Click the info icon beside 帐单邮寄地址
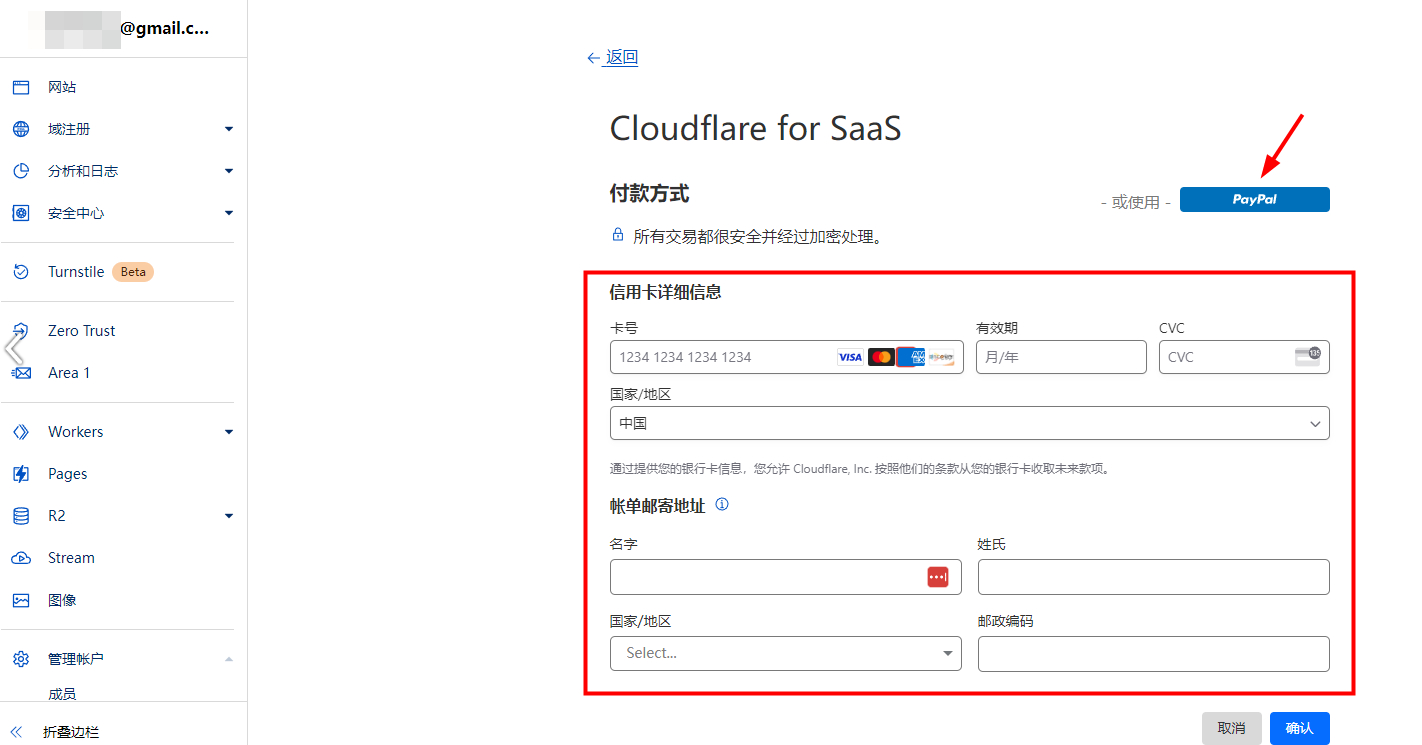The height and width of the screenshot is (745, 1422). click(x=722, y=505)
